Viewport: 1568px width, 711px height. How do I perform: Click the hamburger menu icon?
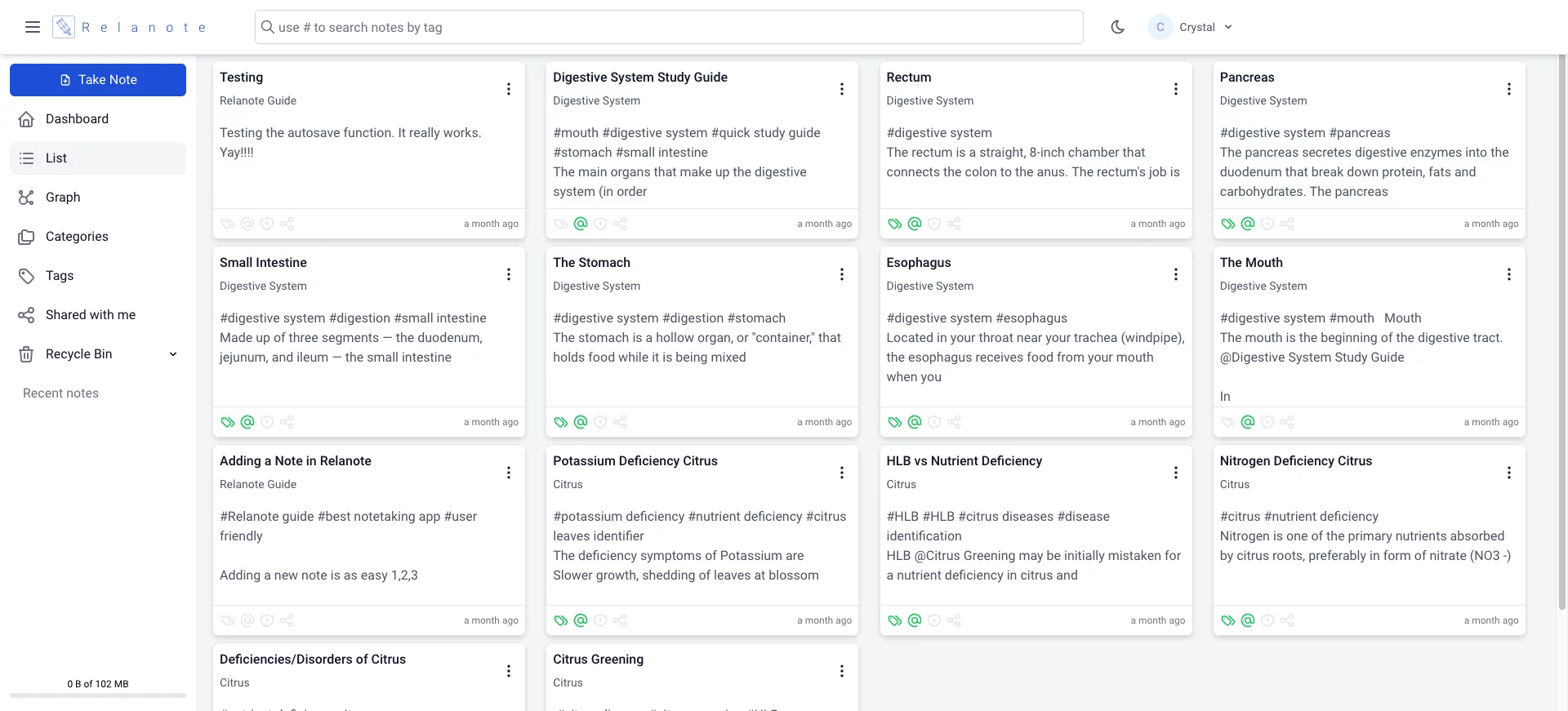33,27
